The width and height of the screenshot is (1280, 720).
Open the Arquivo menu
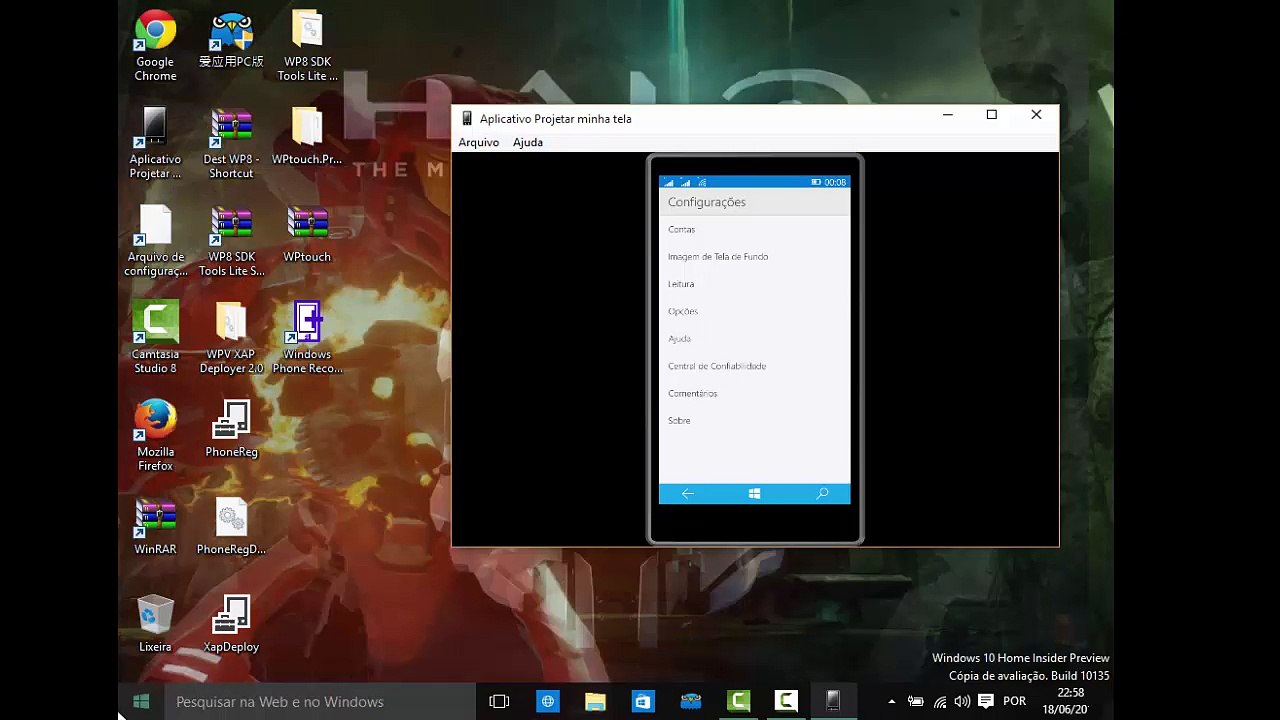coord(478,142)
